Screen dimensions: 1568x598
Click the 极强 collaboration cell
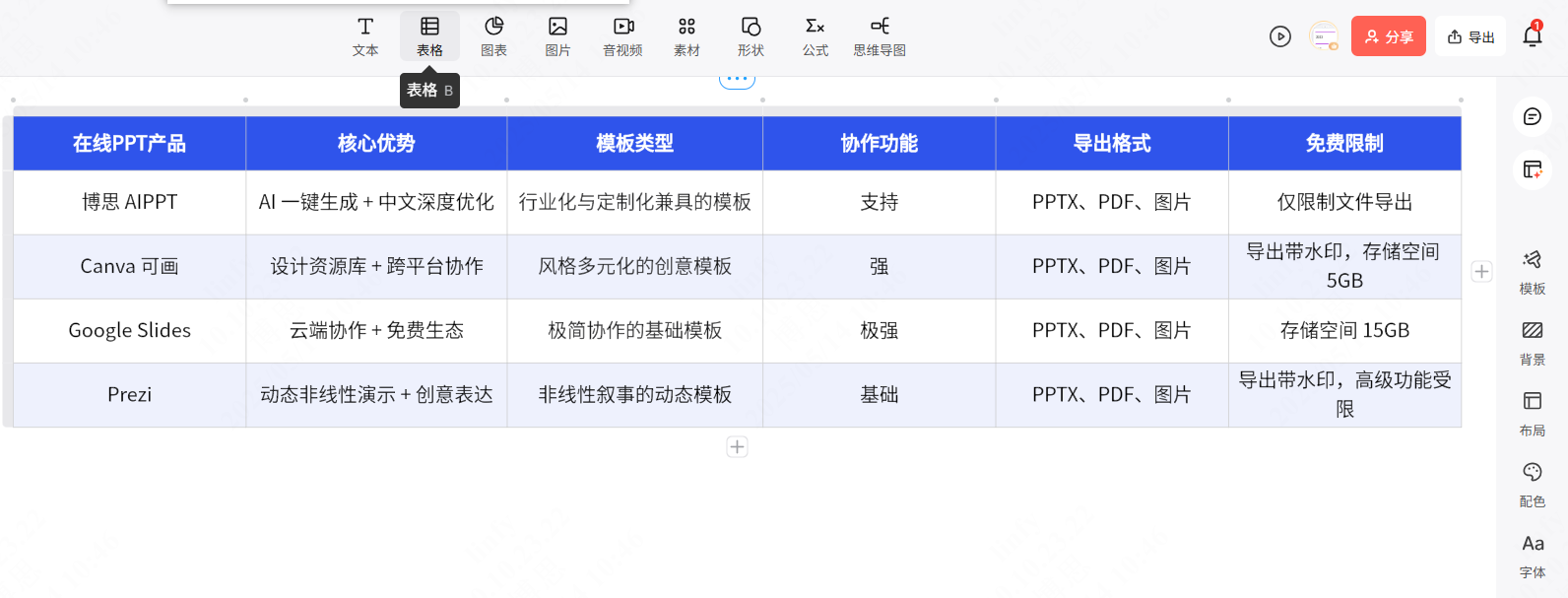point(879,330)
